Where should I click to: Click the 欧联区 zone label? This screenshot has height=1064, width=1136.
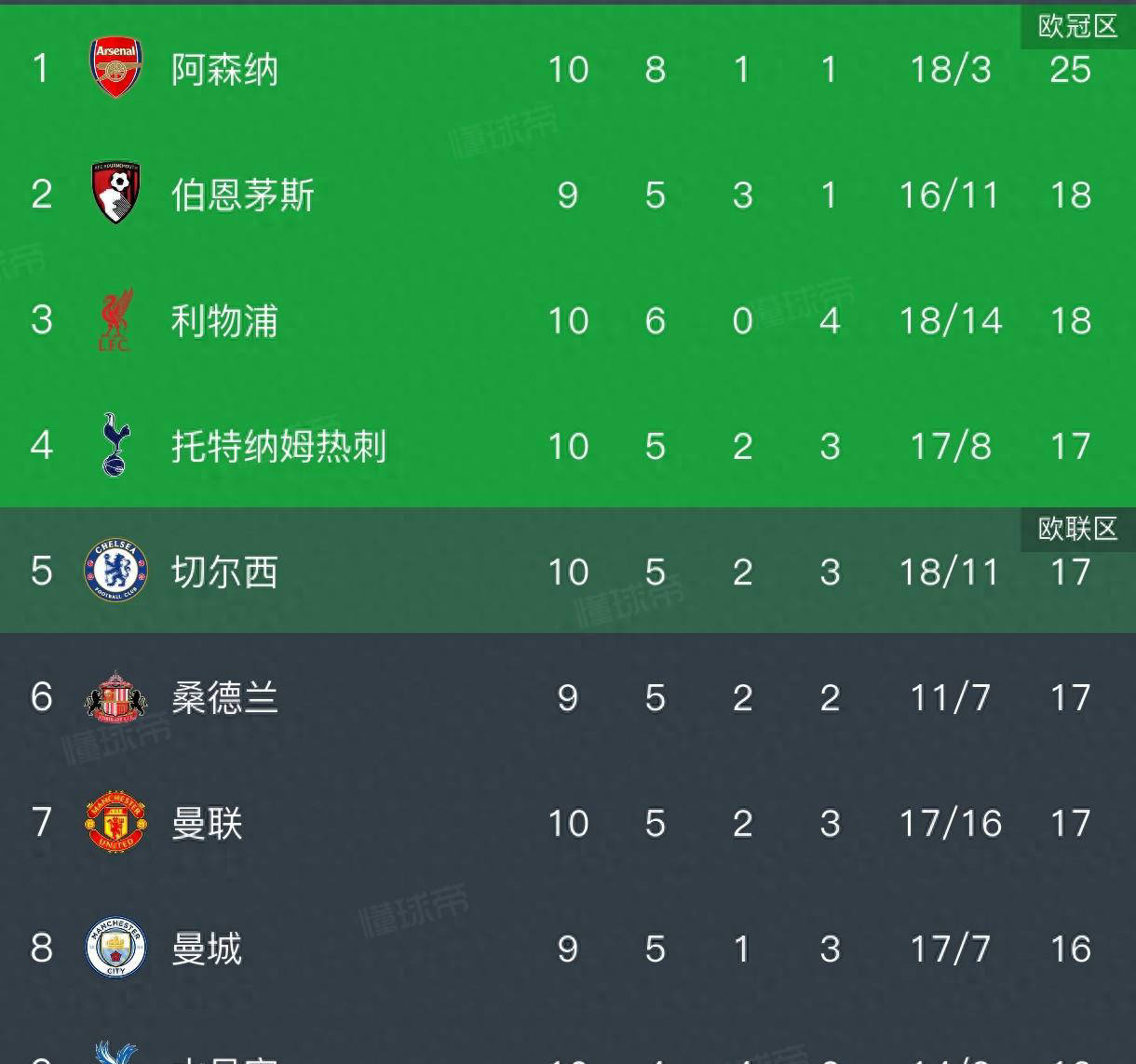coord(1077,529)
